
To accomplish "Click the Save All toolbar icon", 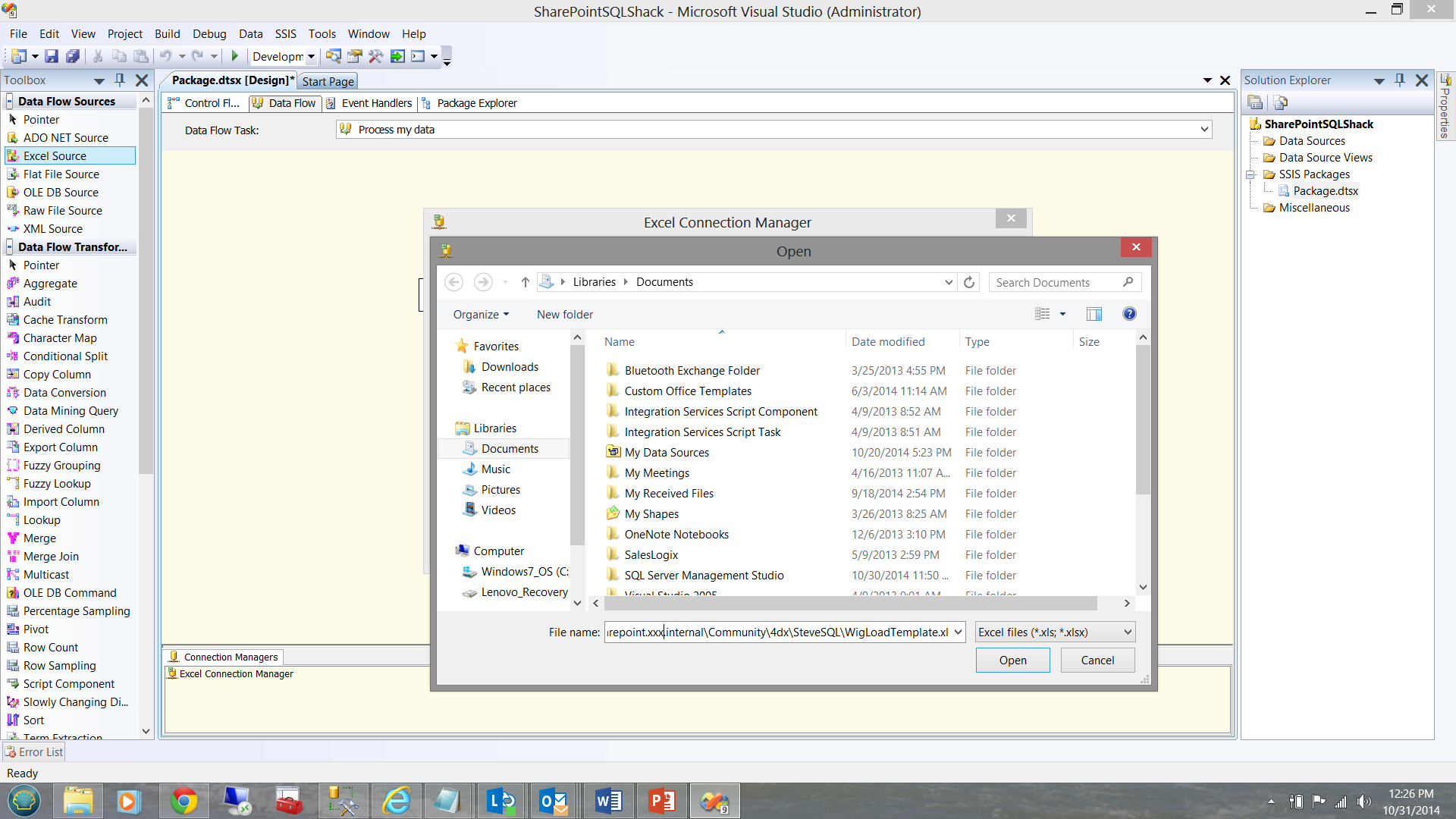I will [x=73, y=56].
